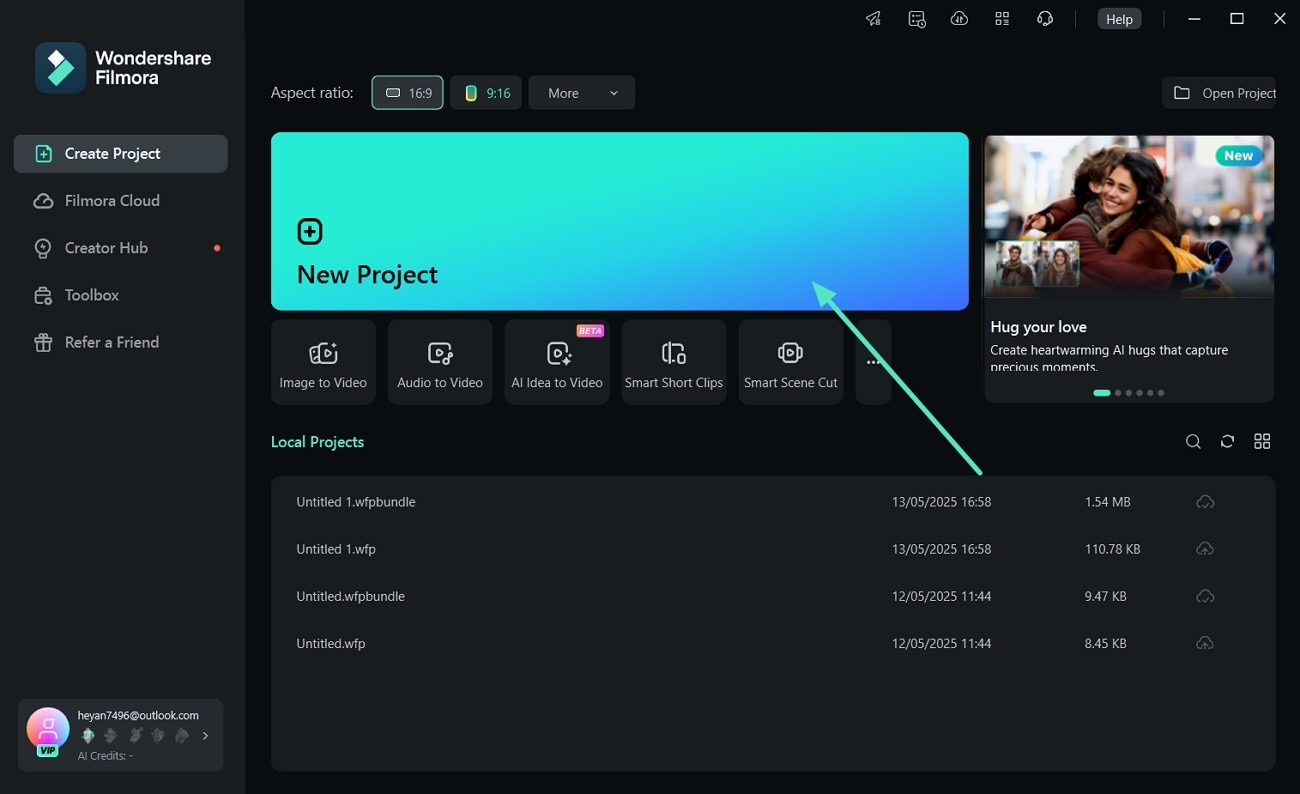The width and height of the screenshot is (1300, 794).
Task: Upload Untitled 1.wfpbundle to cloud
Action: (x=1205, y=502)
